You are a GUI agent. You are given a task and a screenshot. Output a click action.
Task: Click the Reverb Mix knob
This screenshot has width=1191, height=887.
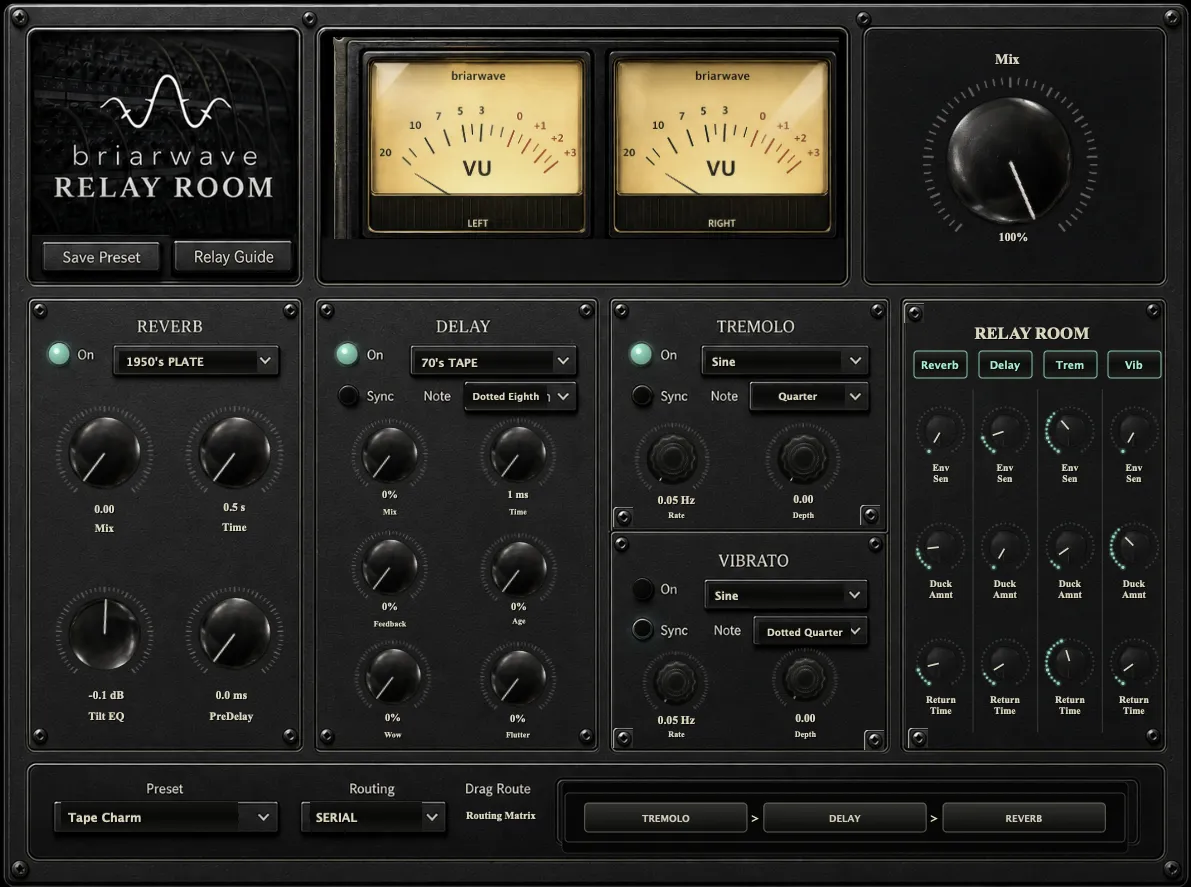[105, 453]
